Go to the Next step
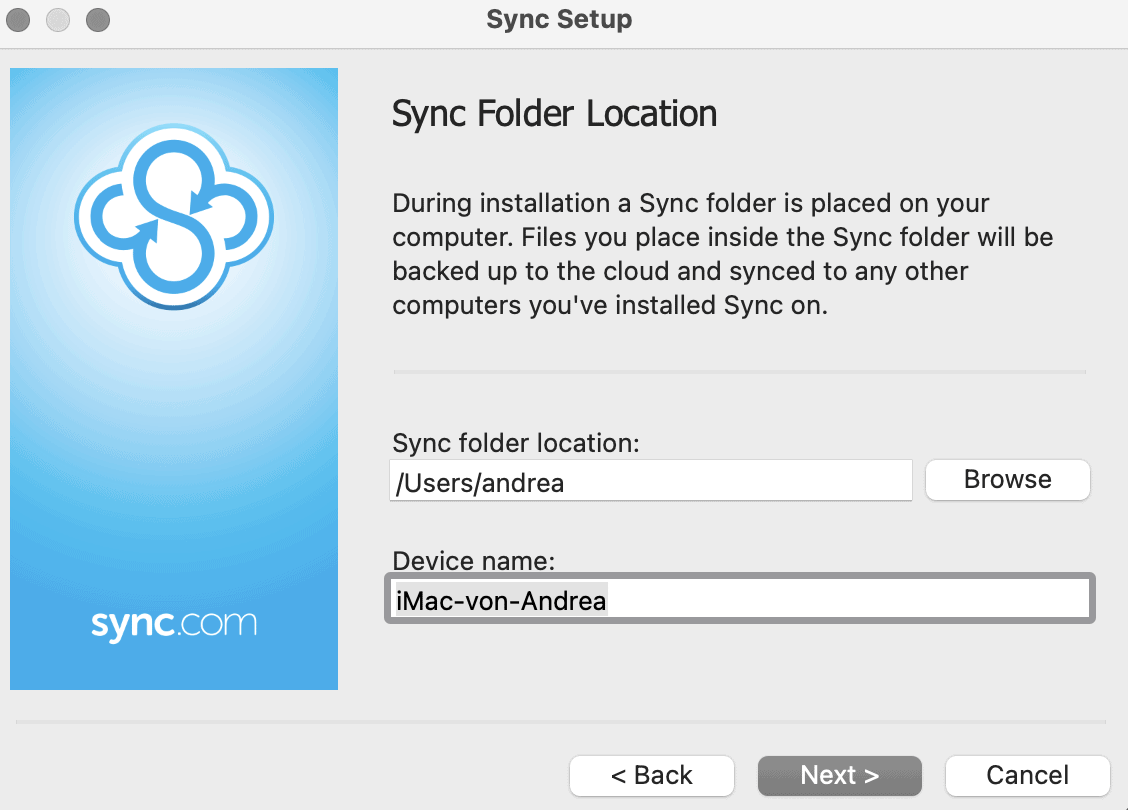The image size is (1128, 810). [x=840, y=775]
